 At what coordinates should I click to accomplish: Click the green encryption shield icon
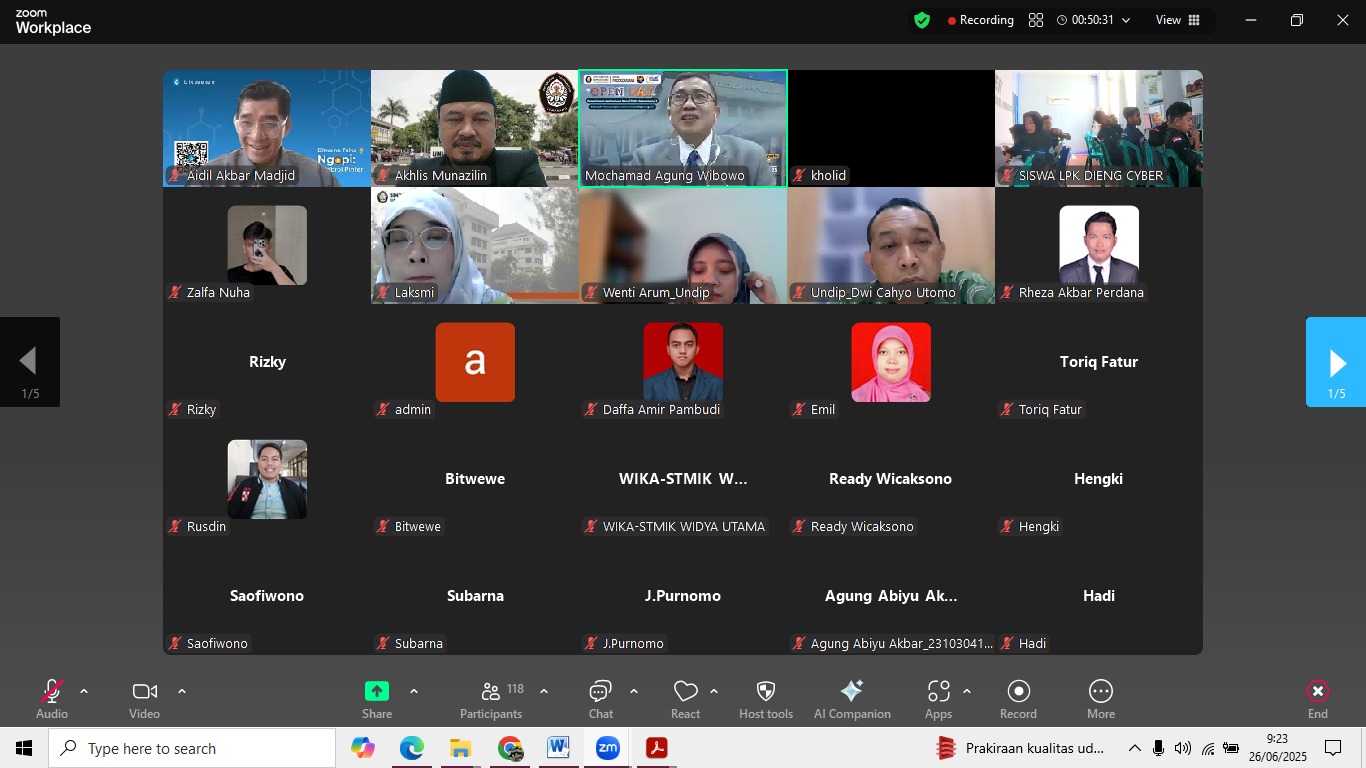click(922, 20)
